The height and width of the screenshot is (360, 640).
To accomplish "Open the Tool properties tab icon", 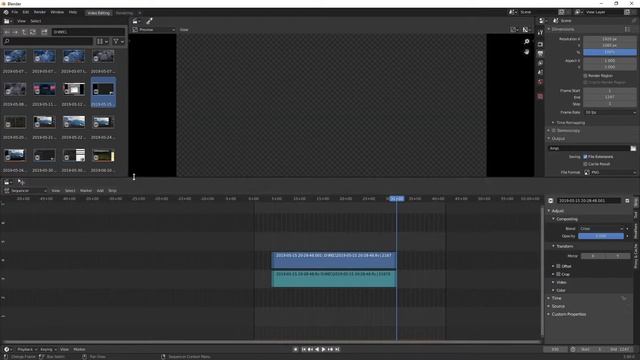I will pos(540,33).
